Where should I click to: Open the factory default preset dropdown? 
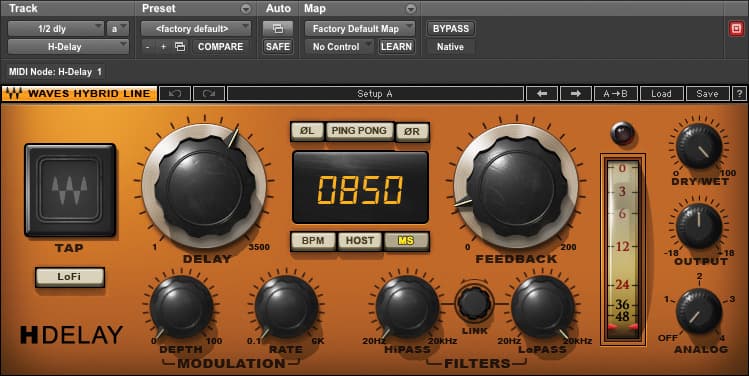click(x=196, y=29)
